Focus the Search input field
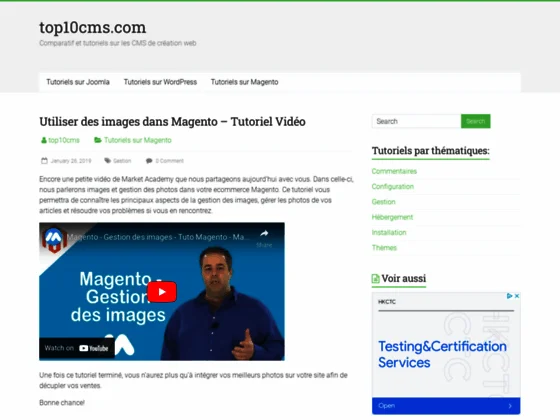The image size is (560, 420). (416, 121)
